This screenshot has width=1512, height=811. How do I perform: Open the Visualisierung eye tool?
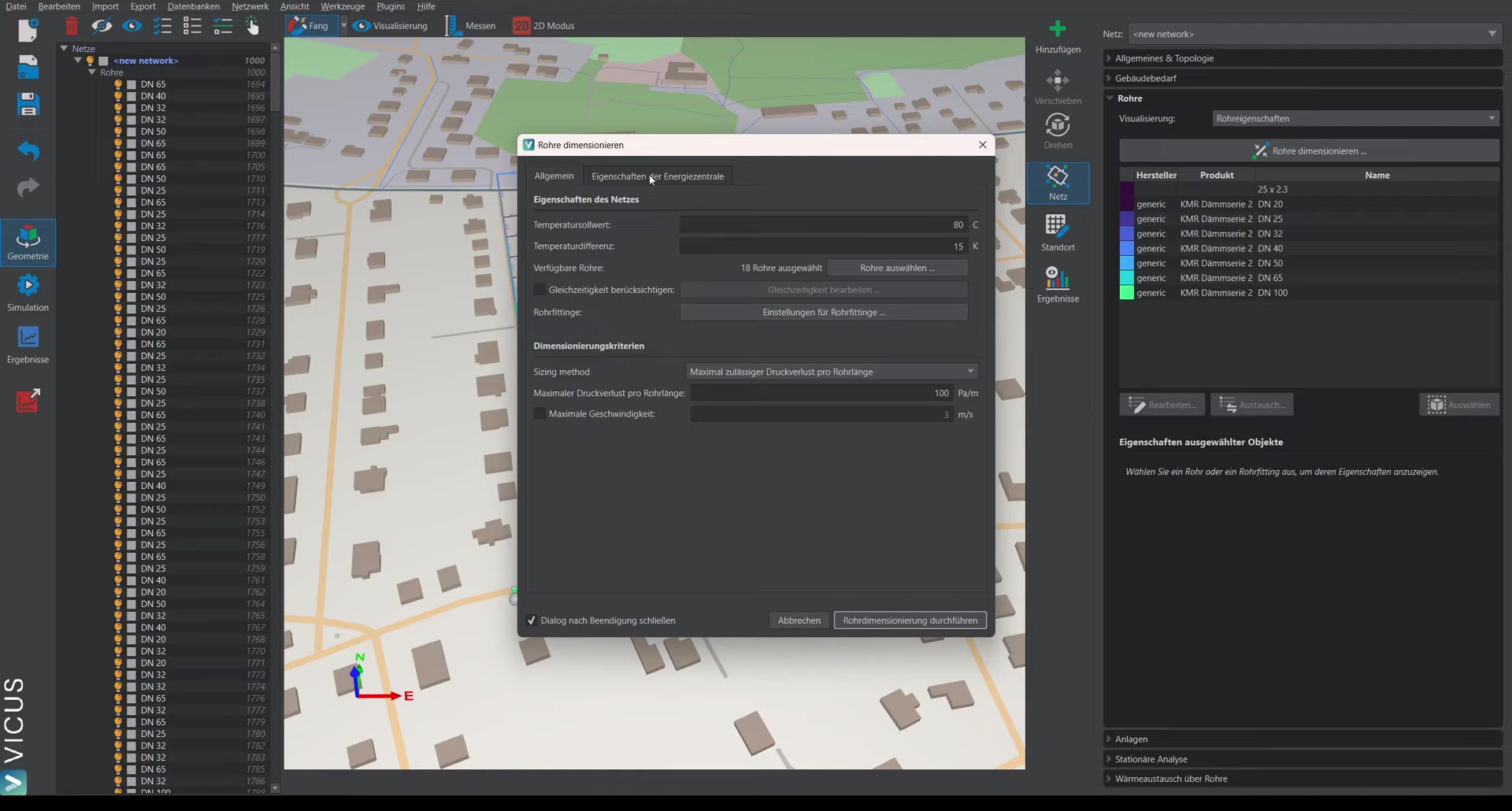[391, 26]
